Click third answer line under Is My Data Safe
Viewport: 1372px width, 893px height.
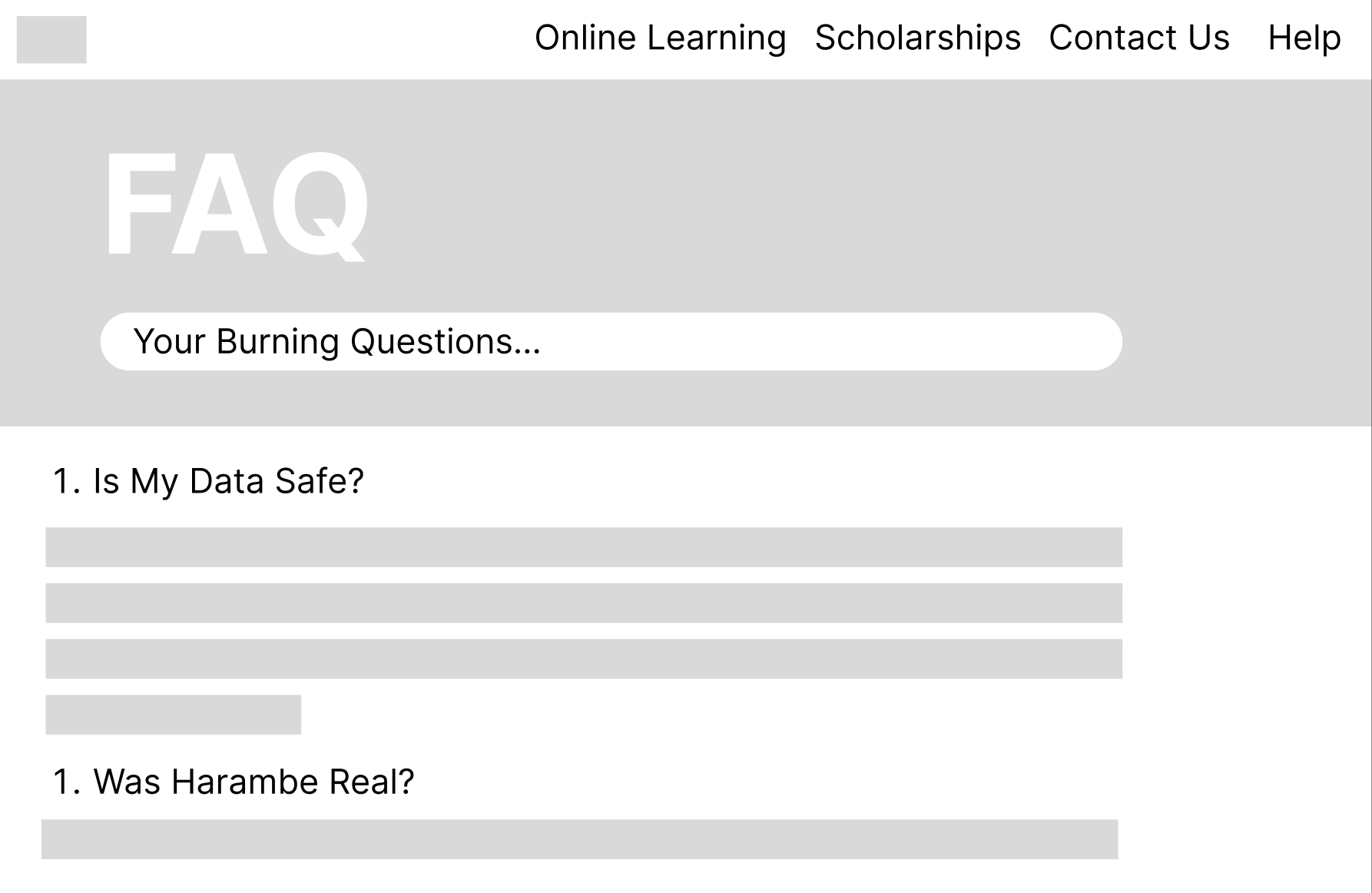point(583,659)
